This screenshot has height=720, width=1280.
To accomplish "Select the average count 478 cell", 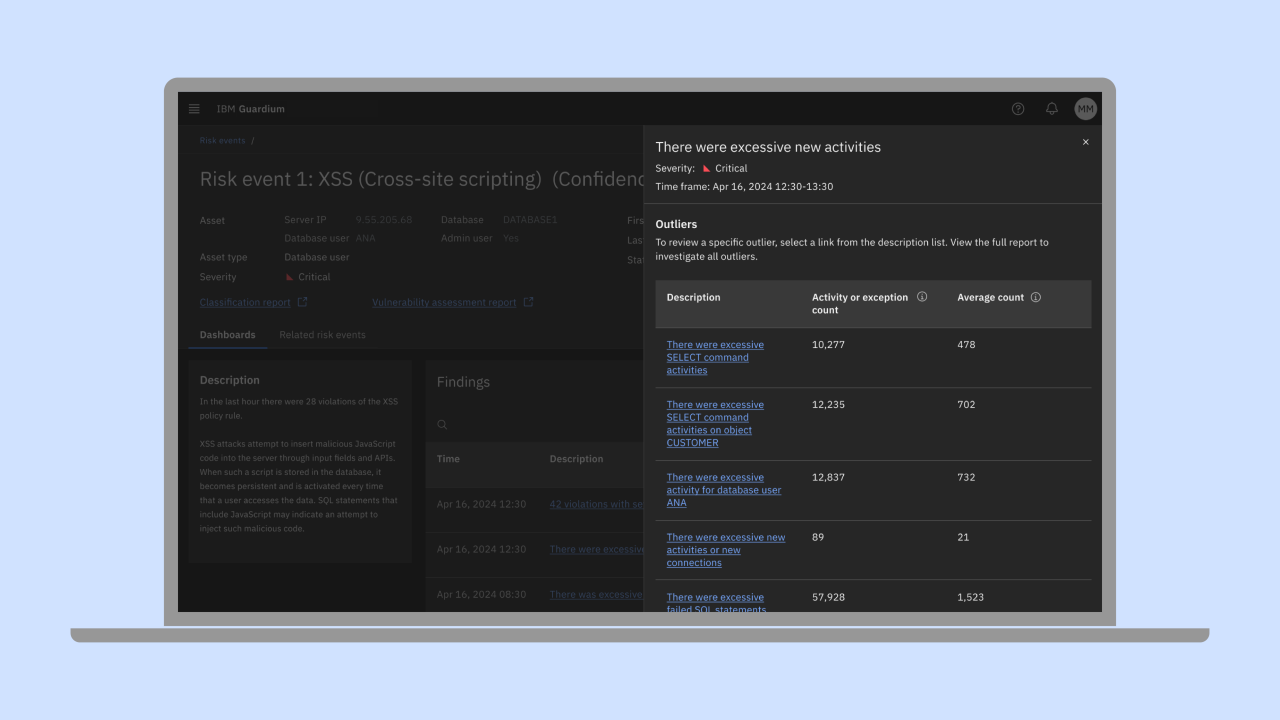I will click(966, 345).
